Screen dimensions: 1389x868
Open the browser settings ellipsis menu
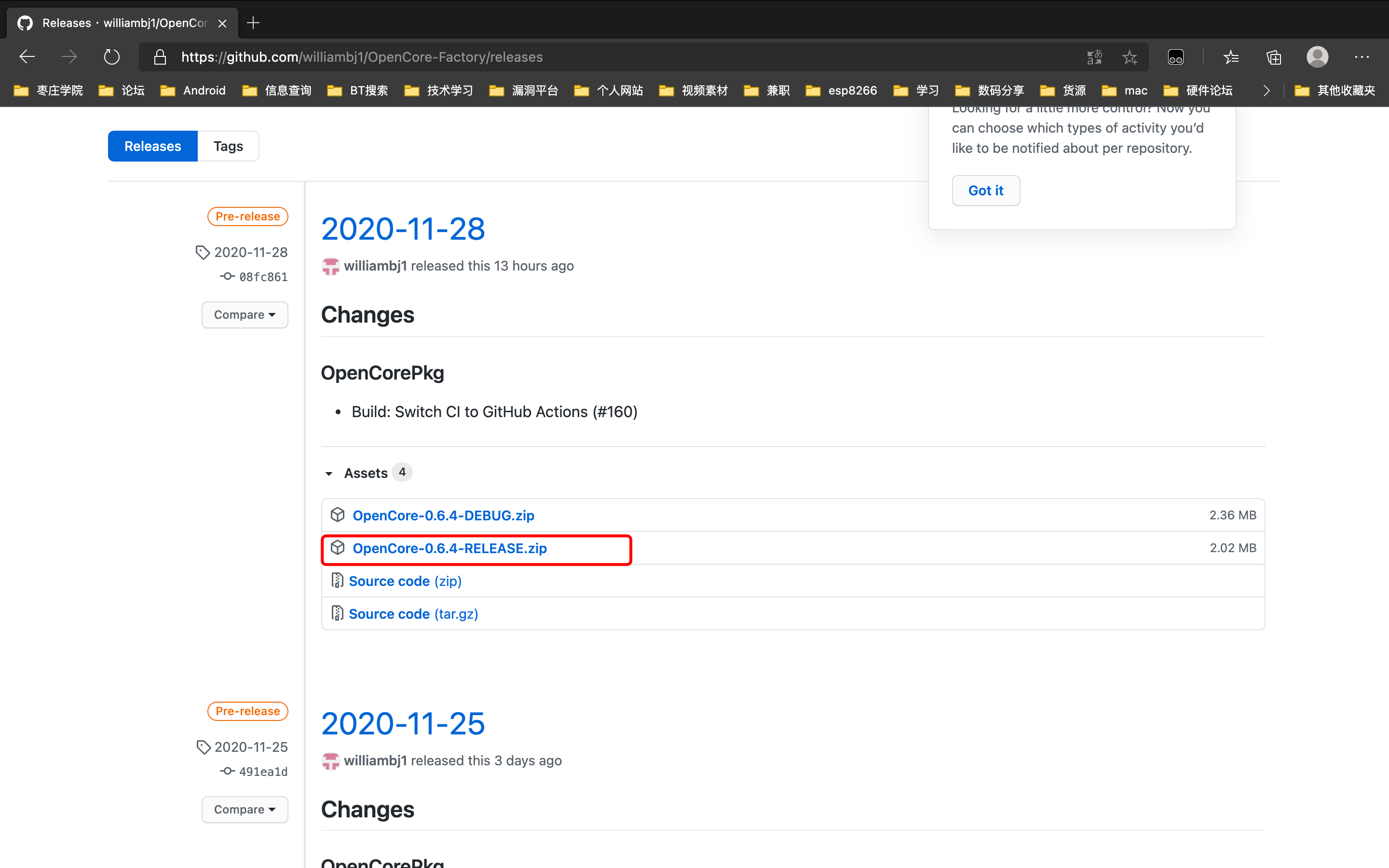point(1362,57)
